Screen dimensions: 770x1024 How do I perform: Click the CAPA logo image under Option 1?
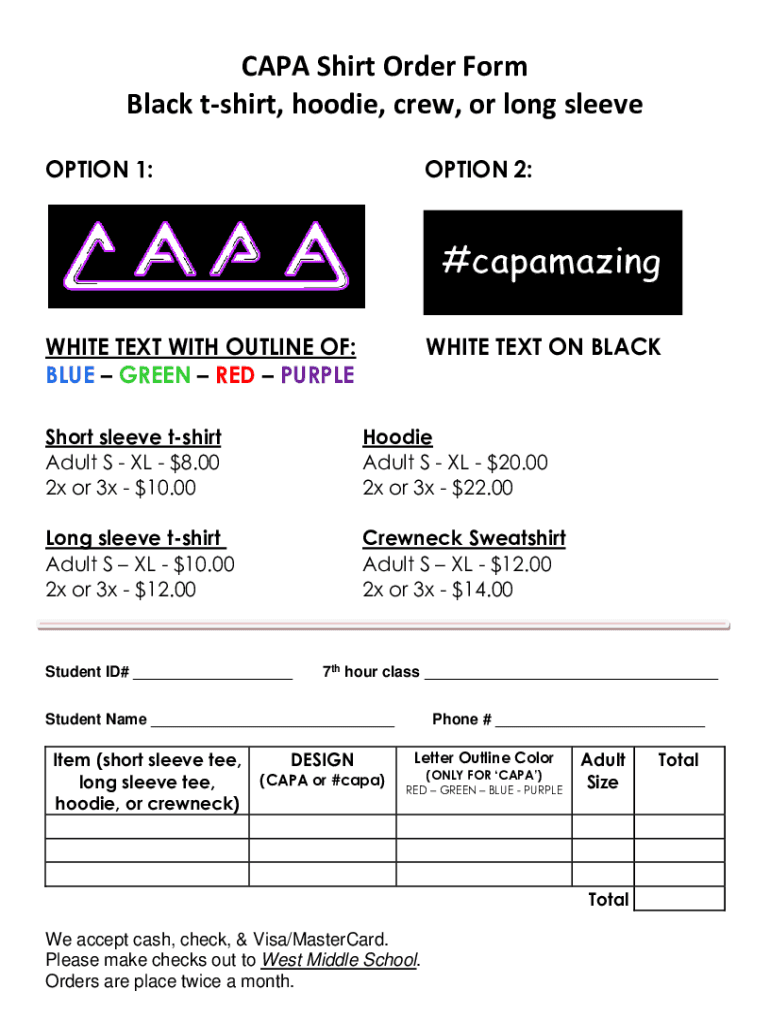point(207,256)
